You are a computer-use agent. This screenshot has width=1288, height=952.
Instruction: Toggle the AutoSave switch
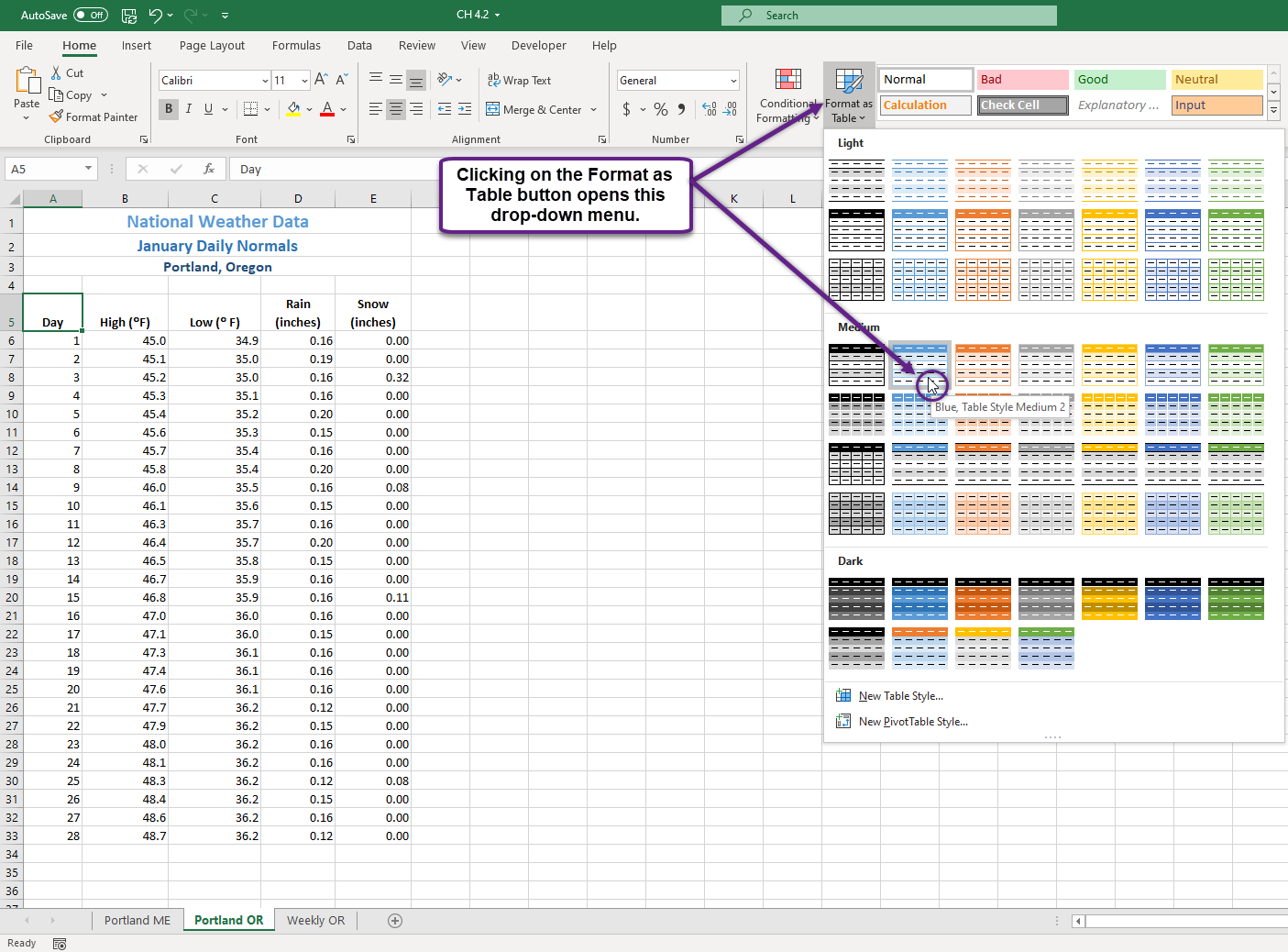coord(90,15)
